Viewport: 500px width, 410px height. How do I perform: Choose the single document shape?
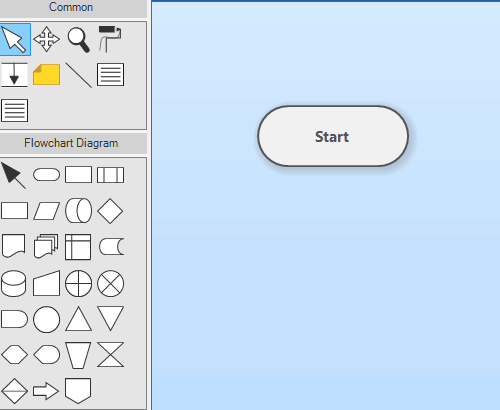(x=14, y=246)
